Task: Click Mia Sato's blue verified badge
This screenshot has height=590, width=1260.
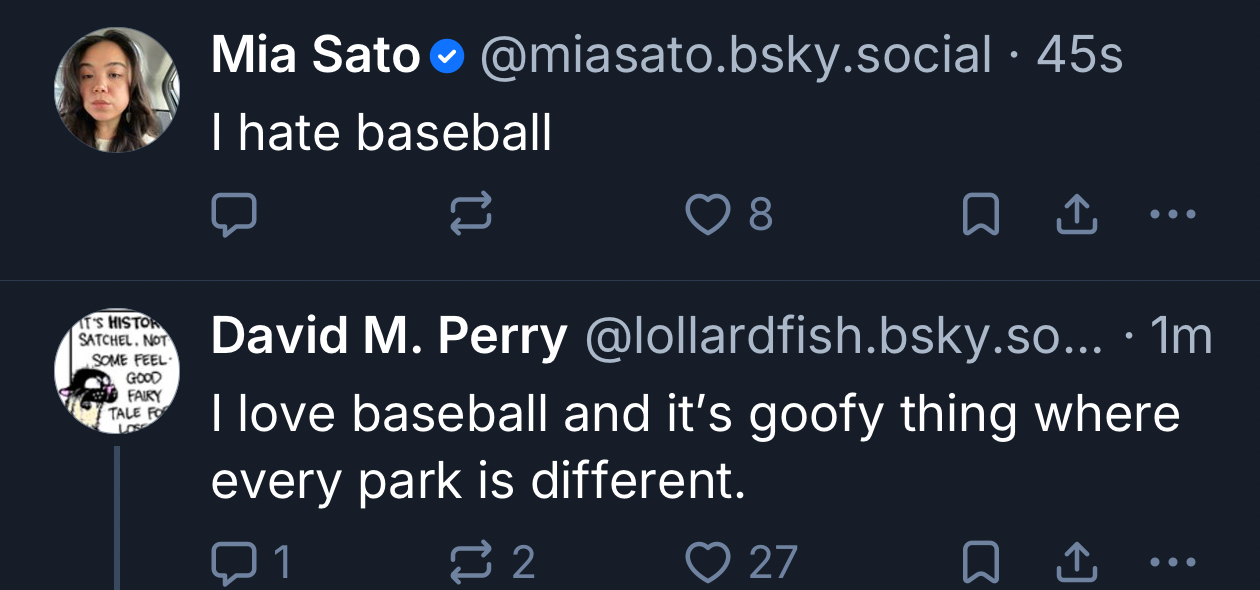Action: tap(446, 58)
